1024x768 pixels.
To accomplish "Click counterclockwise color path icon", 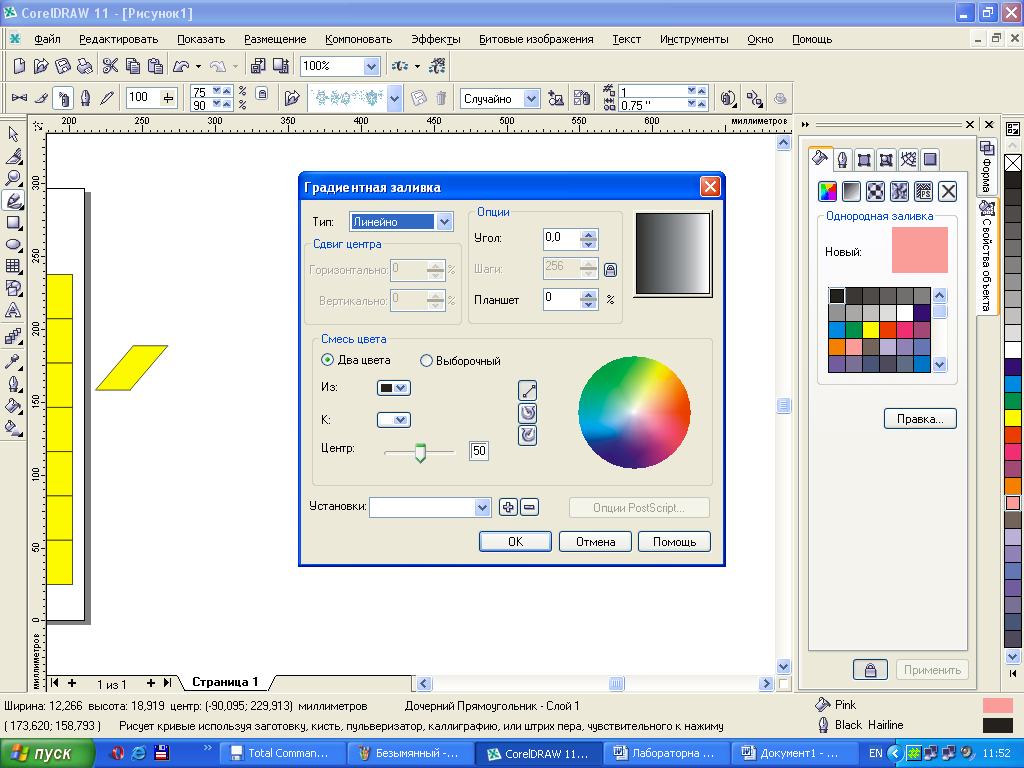I will (528, 413).
